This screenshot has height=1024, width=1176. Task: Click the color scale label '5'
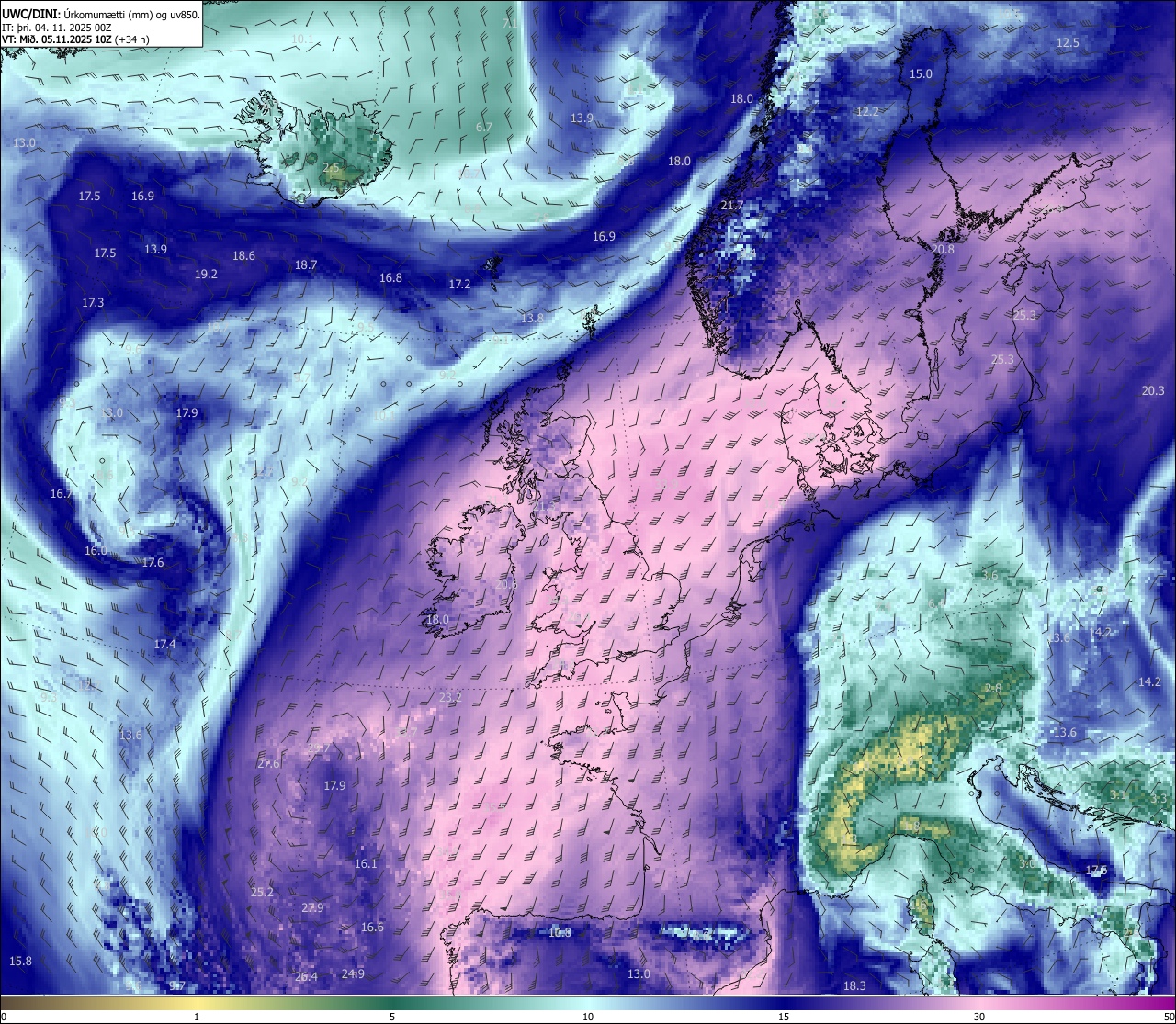pos(392,1017)
